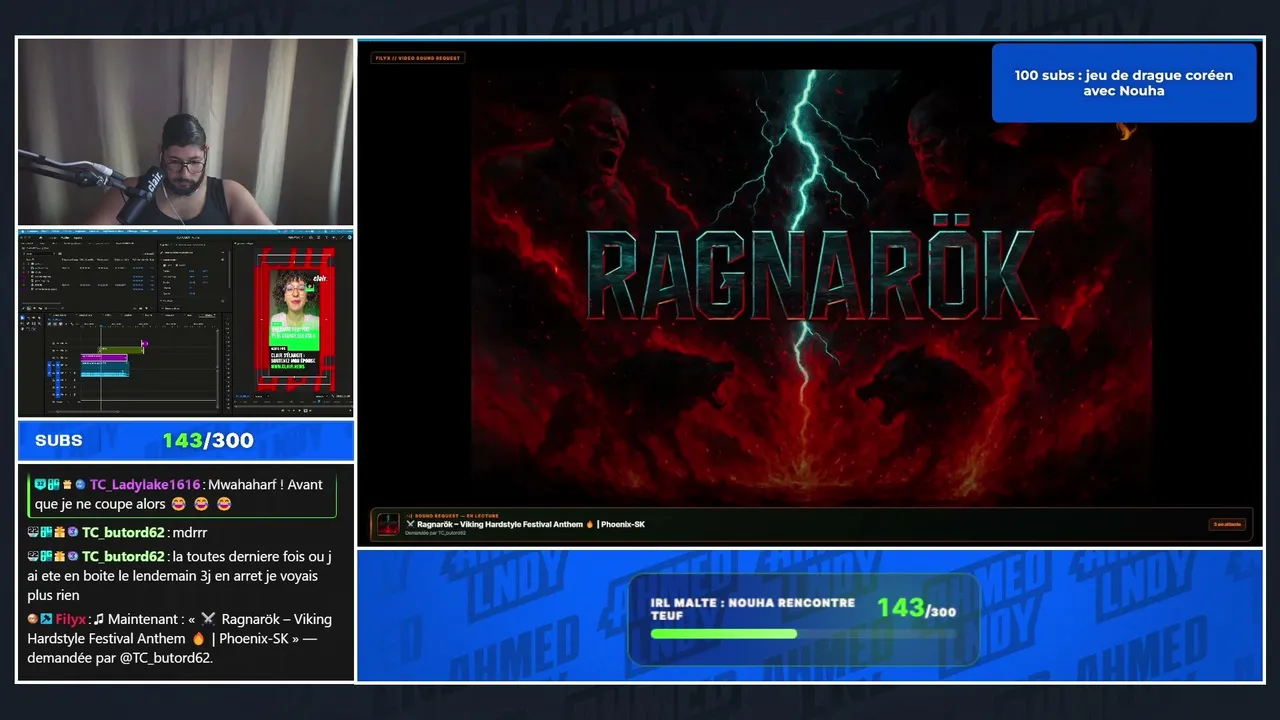The height and width of the screenshot is (720, 1280).
Task: Click the 'Demandée par TC_butord62' line in the song bar
Action: coord(436,533)
